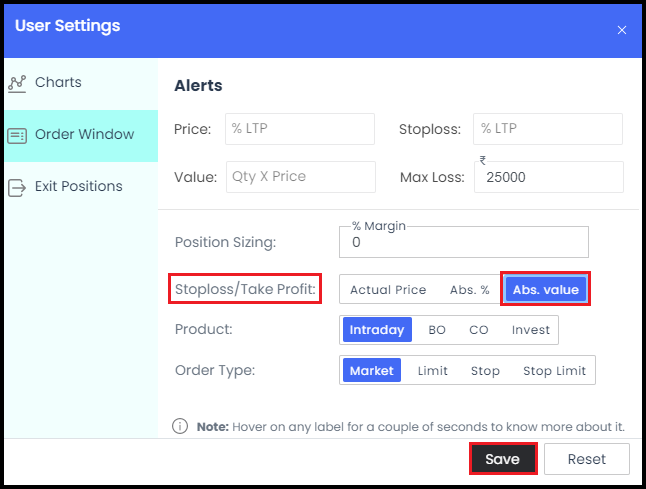Close the User Settings dialog
Screen dimensions: 646x489
pyautogui.click(x=622, y=30)
